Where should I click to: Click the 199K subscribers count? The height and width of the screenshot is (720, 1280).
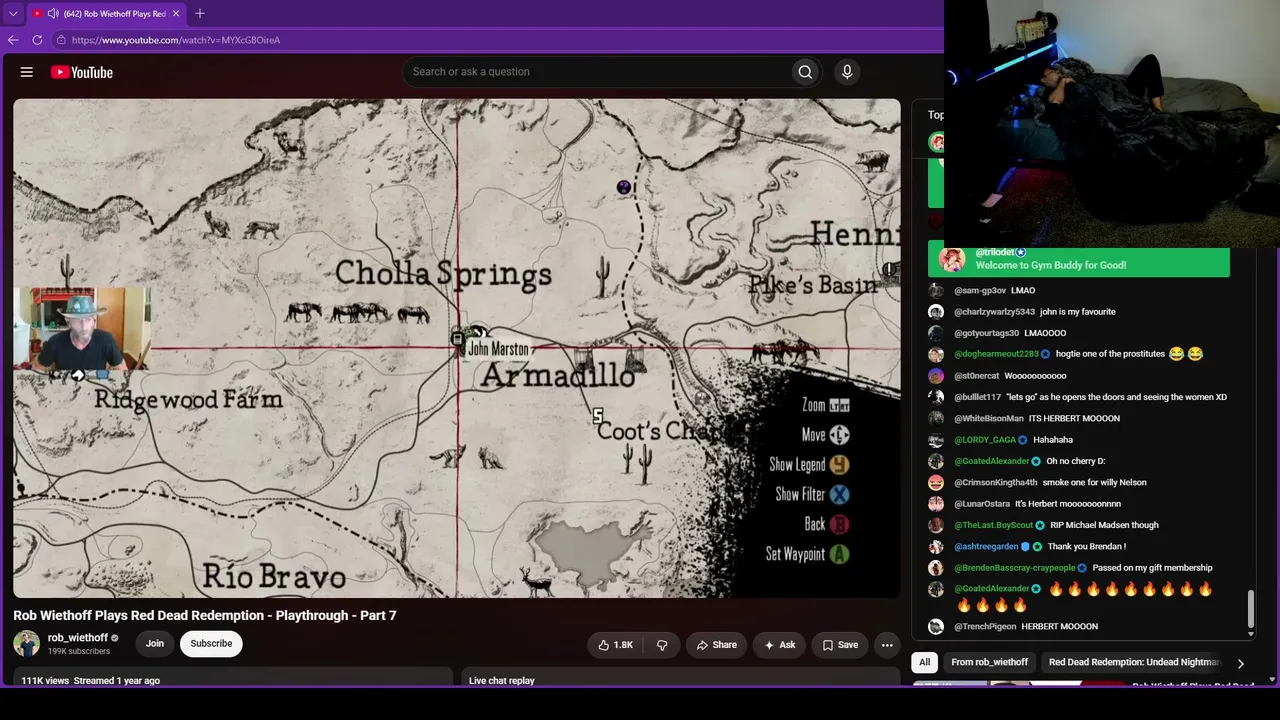(79, 652)
